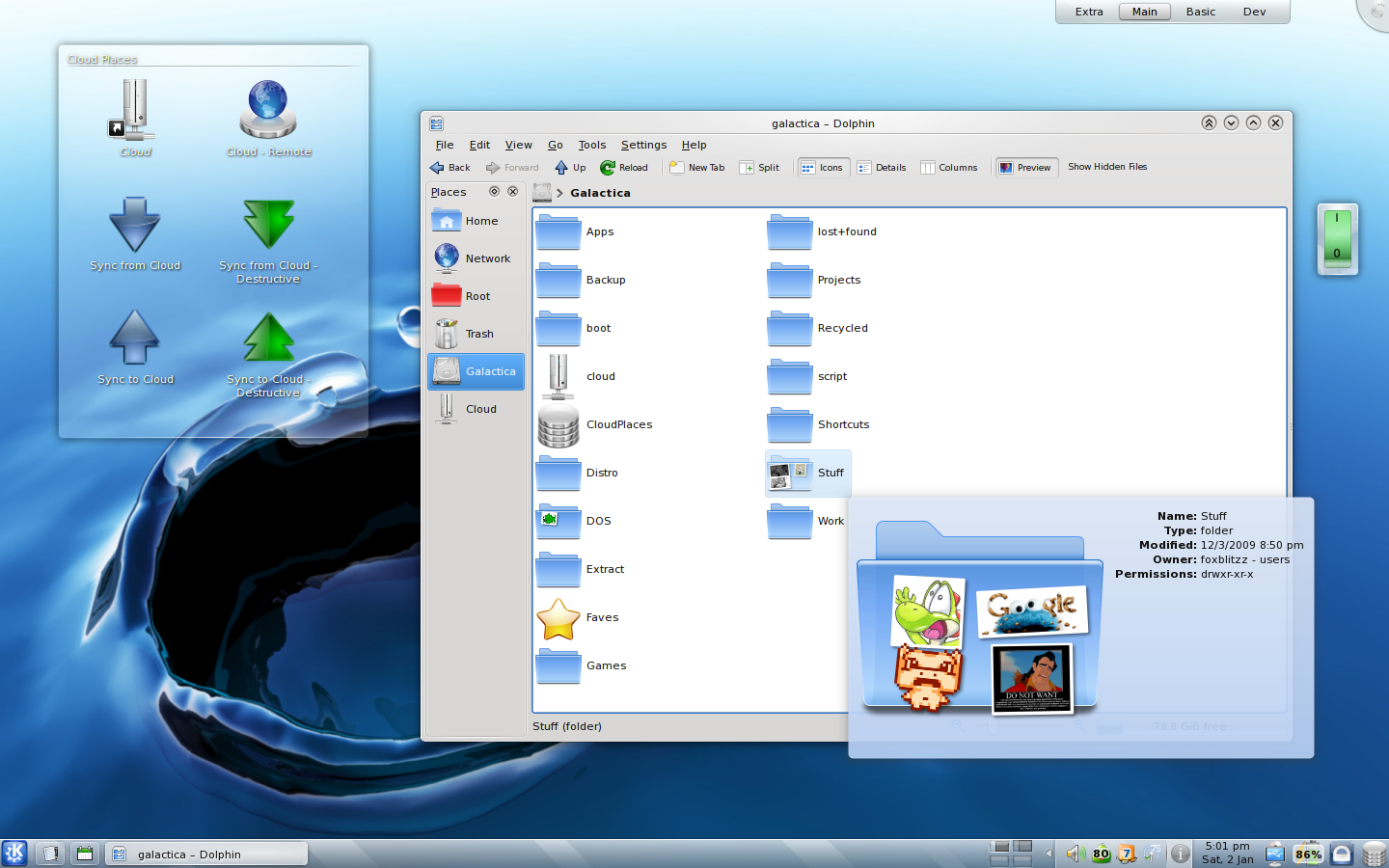Click the Back navigation button
This screenshot has height=868, width=1389.
(x=449, y=168)
